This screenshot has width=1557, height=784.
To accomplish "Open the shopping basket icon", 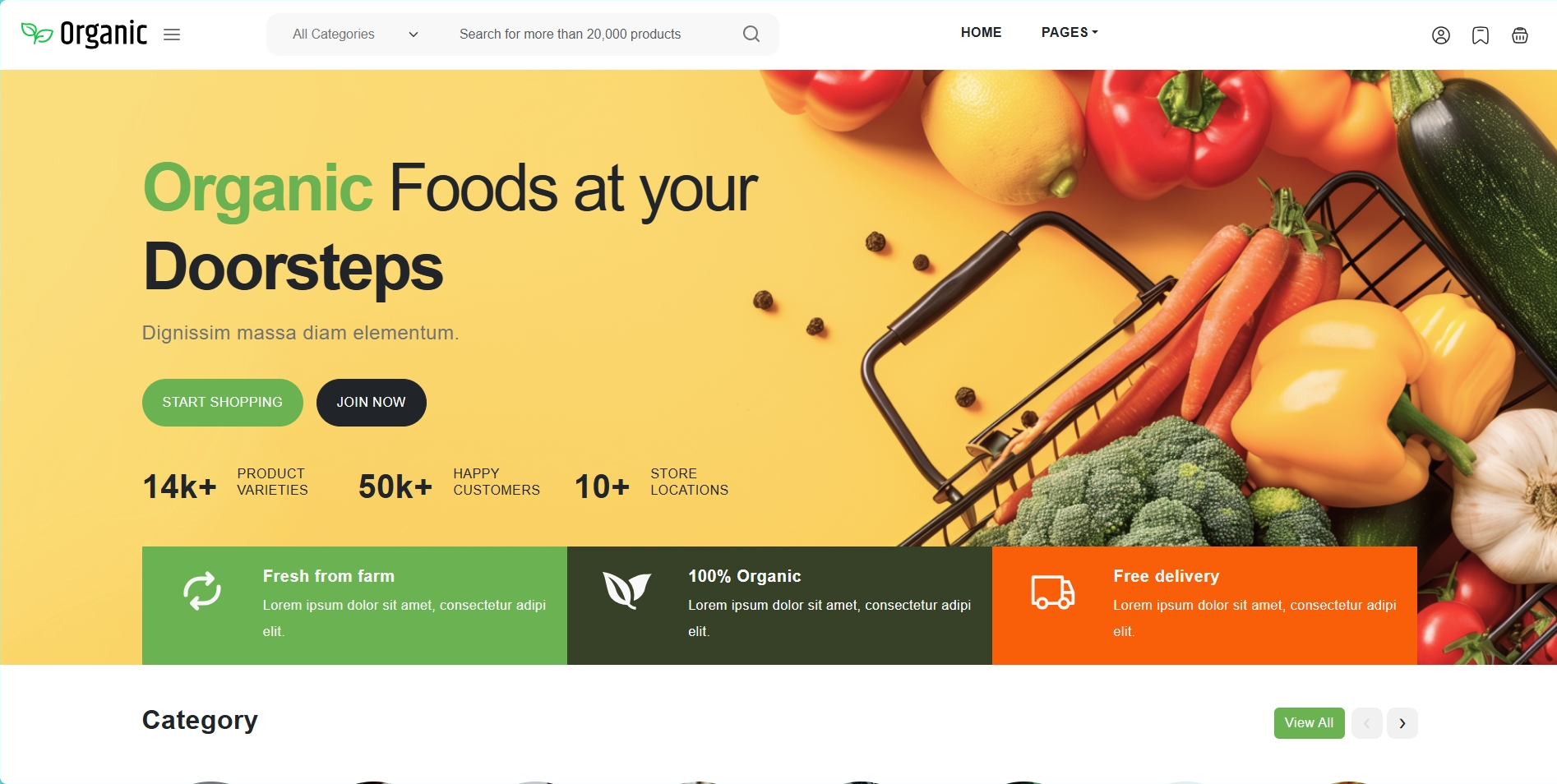I will click(1520, 35).
